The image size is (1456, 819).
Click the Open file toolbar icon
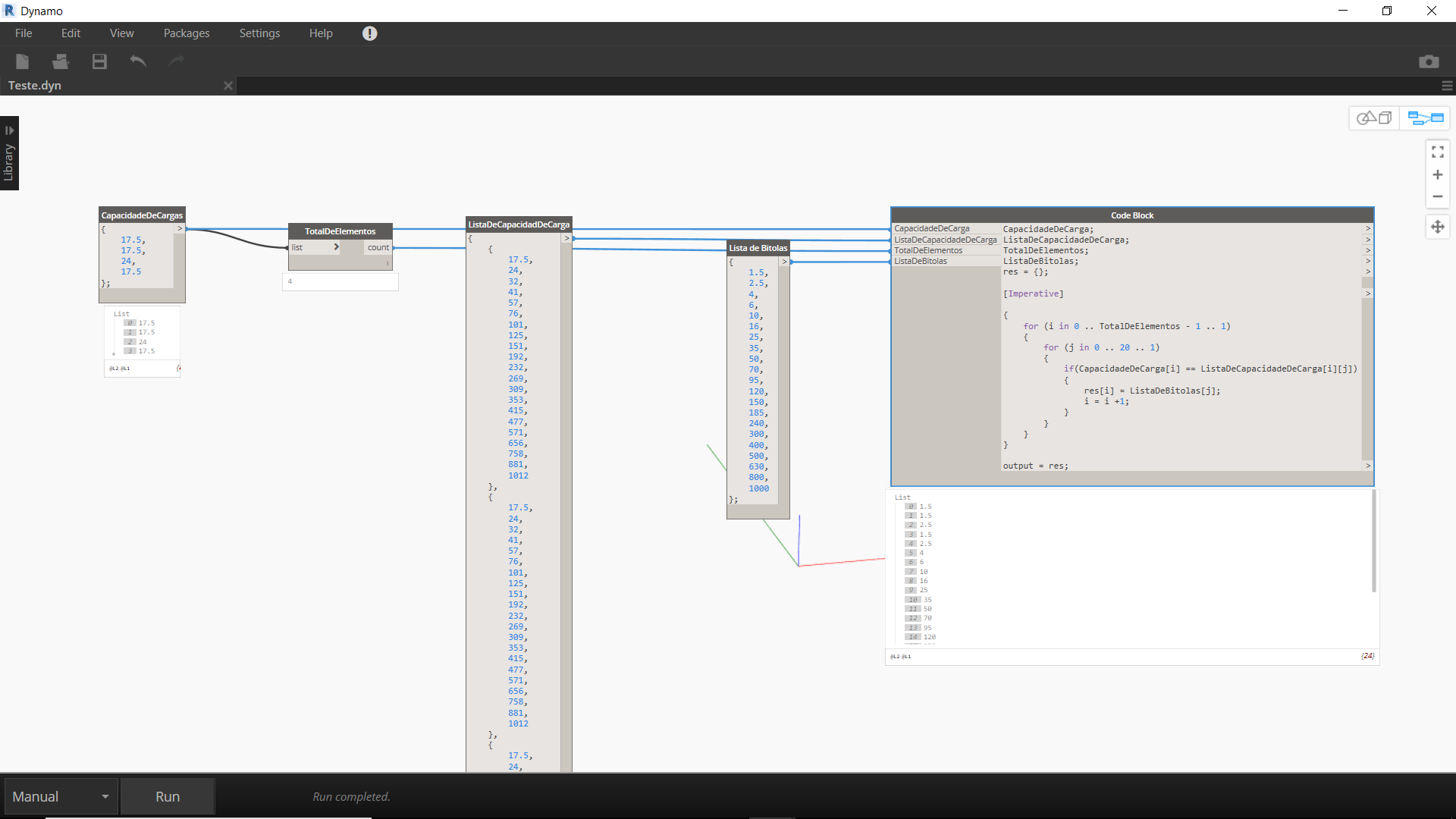(x=61, y=61)
